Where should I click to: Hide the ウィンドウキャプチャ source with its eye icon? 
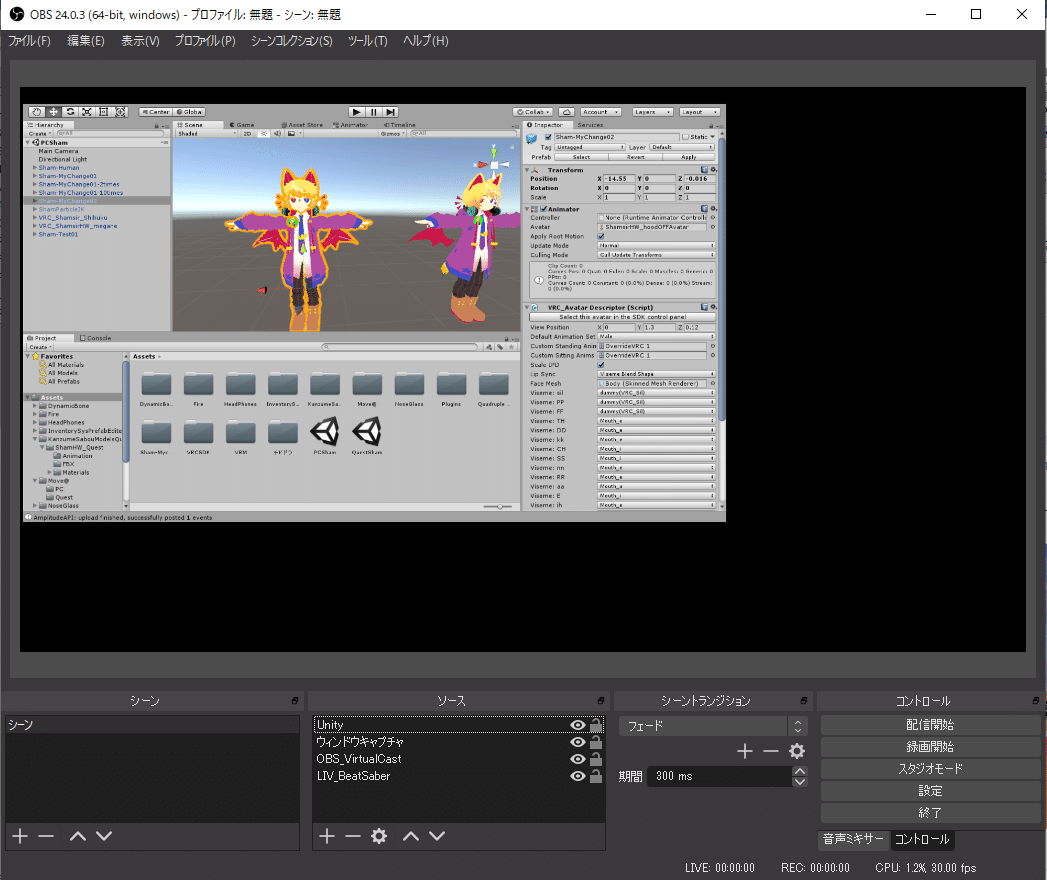(578, 742)
